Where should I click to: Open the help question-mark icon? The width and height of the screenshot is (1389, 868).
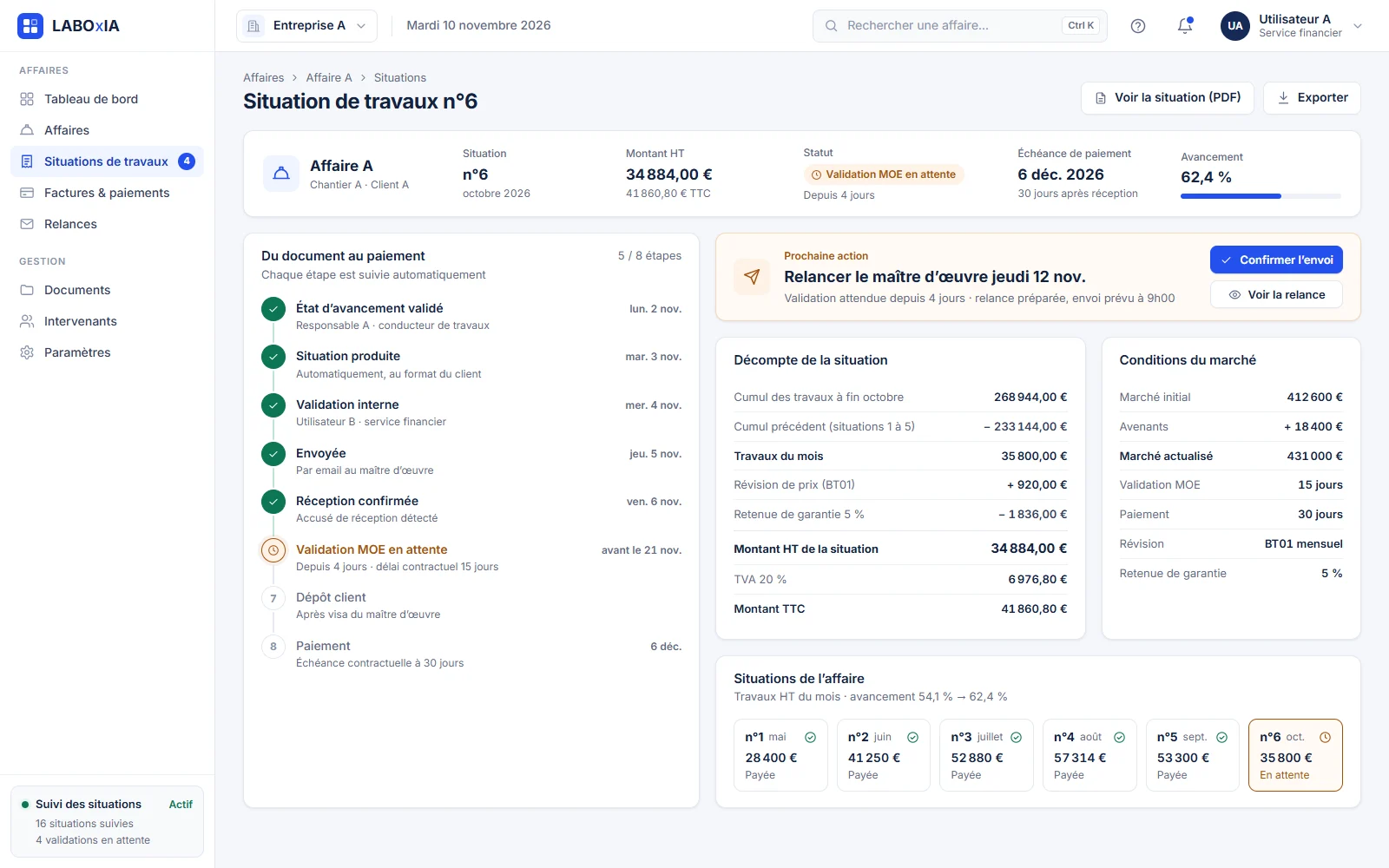[1138, 26]
